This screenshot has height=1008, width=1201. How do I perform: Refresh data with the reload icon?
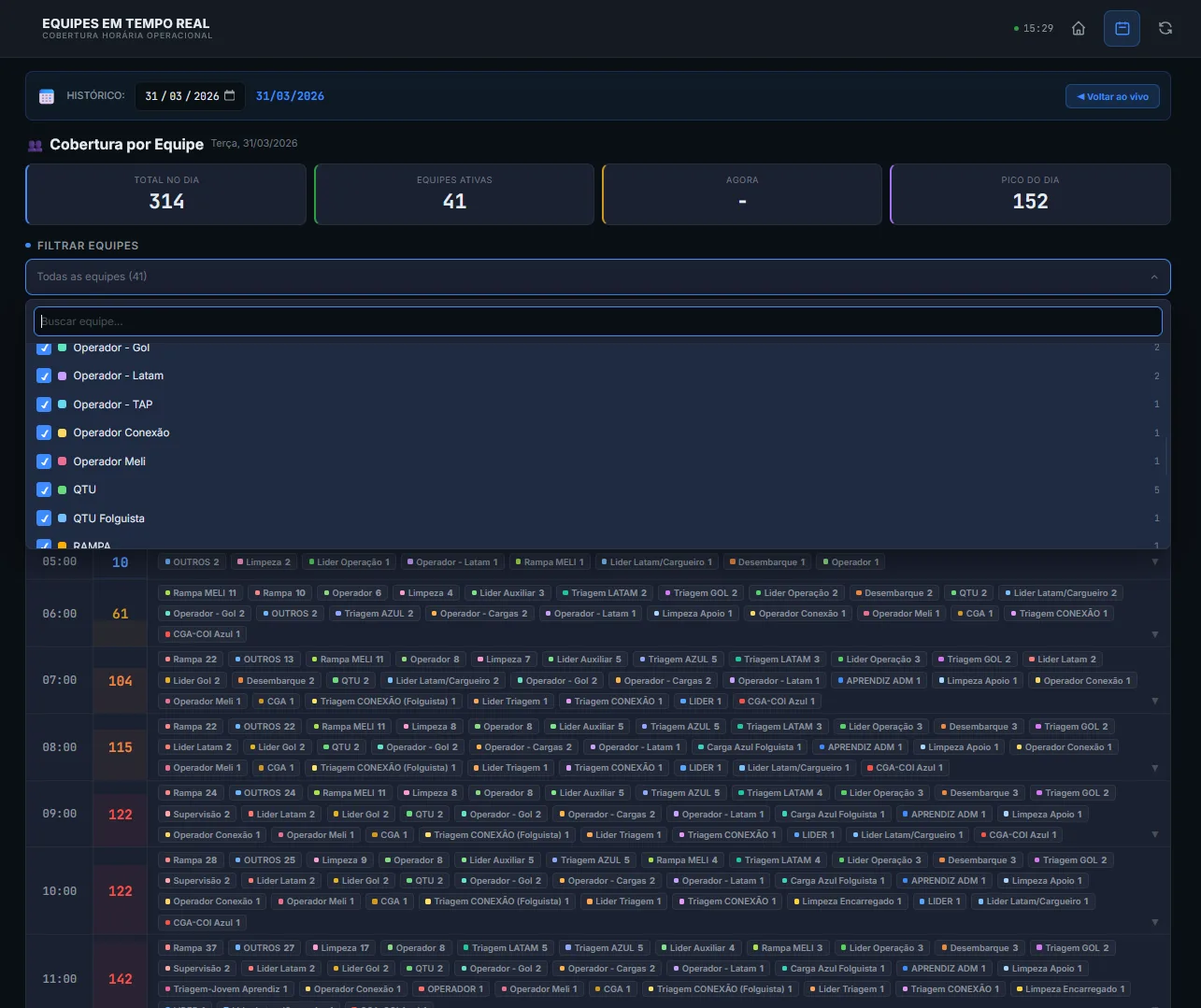pos(1165,28)
